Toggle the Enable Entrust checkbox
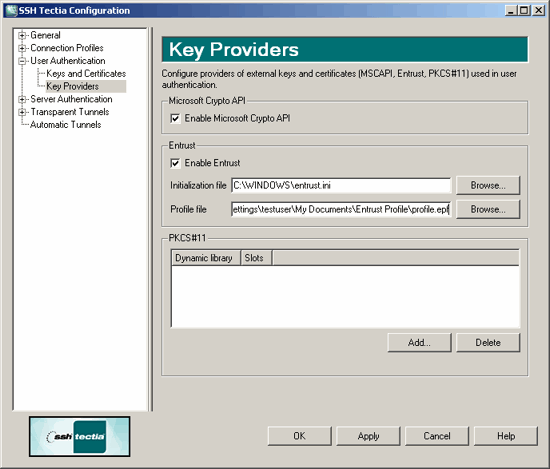550x469 pixels. 175,163
